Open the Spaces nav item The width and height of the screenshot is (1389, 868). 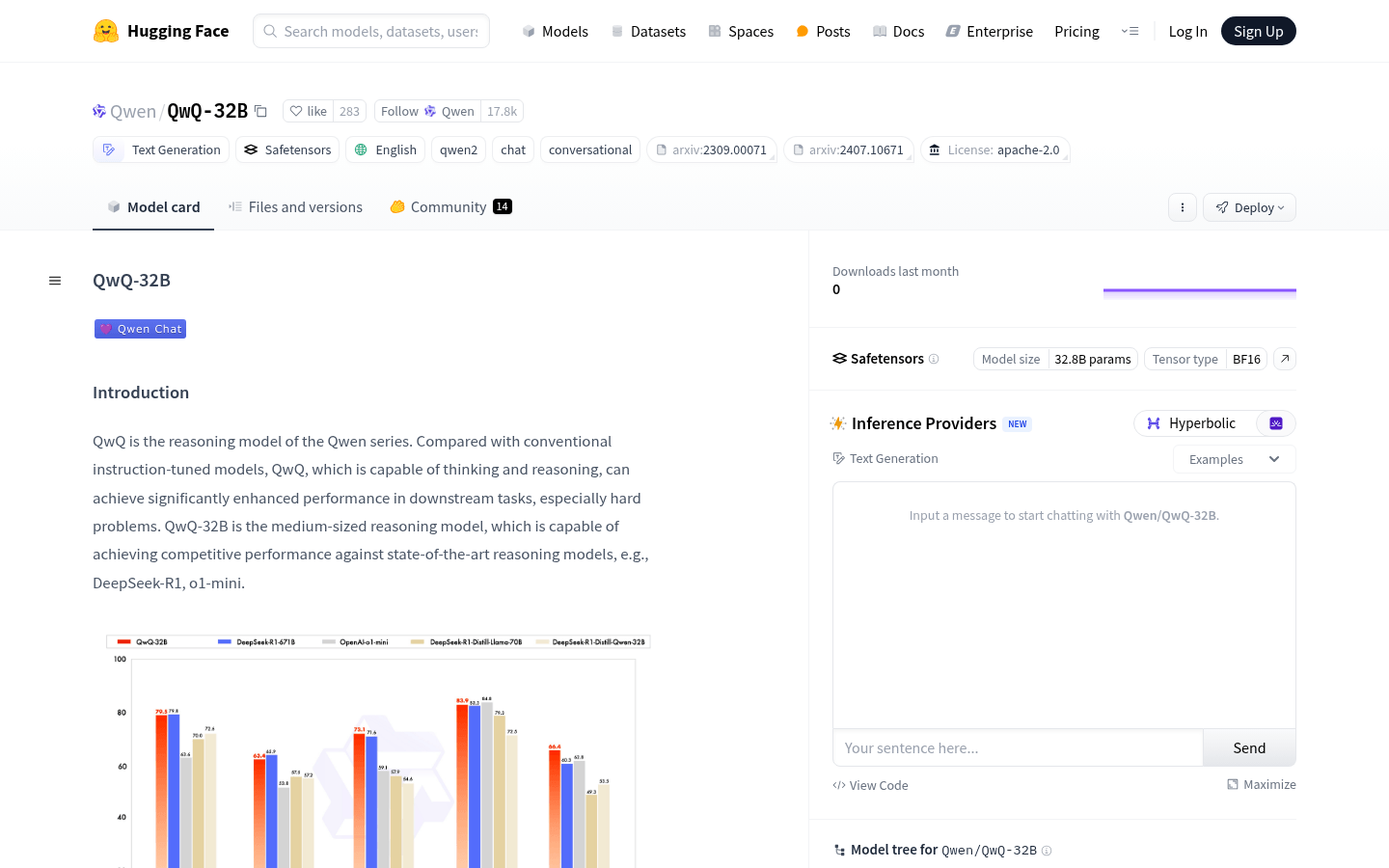pos(741,31)
